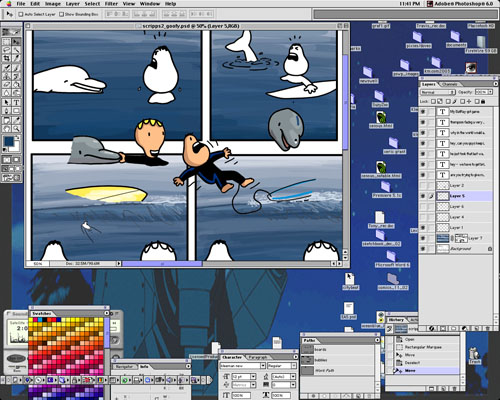Switch to the Navigator tab
Screen dimensions: 500x400
(x=124, y=366)
